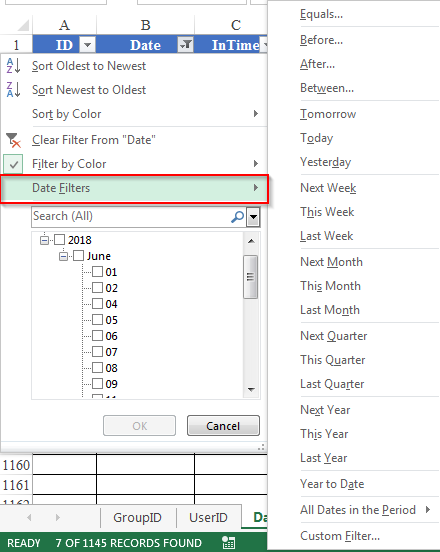Click the search magnifier icon

[x=238, y=217]
